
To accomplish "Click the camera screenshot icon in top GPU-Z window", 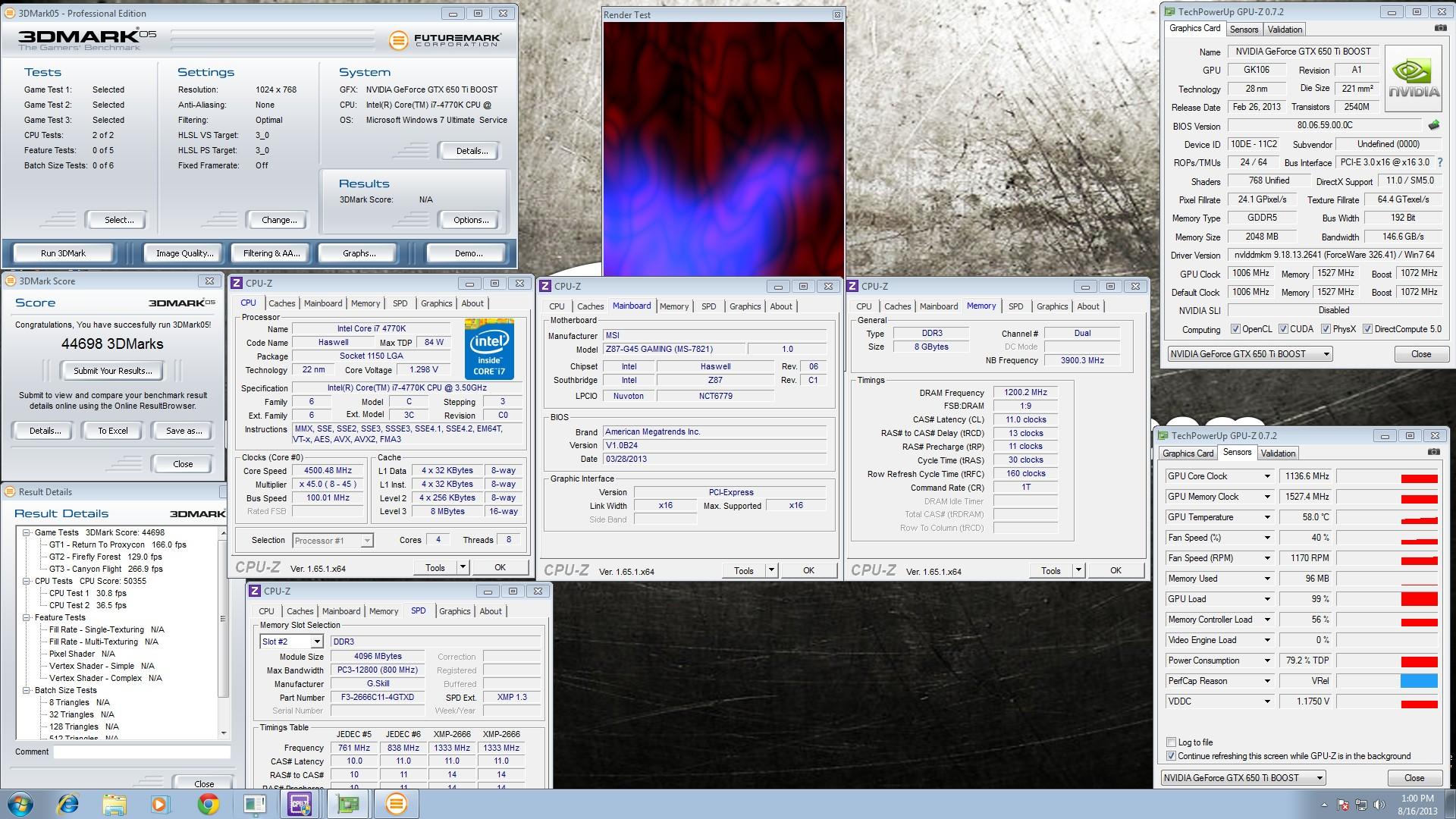I will coord(1440,28).
